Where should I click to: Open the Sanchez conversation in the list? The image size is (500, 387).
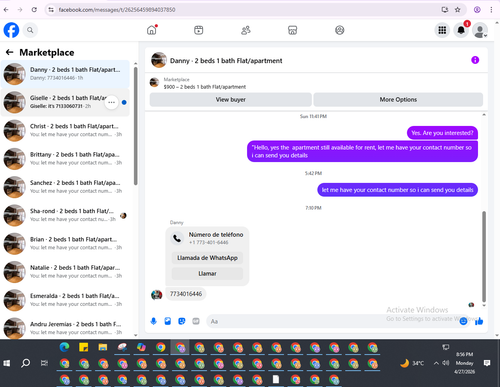65,187
